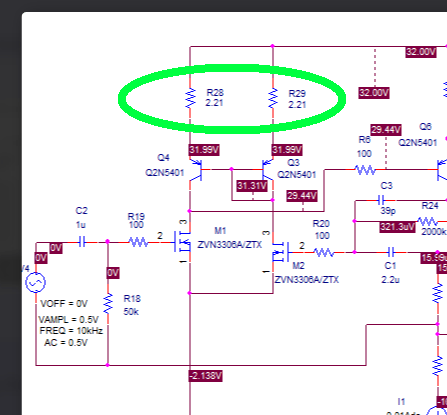The width and height of the screenshot is (447, 415).
Task: Click the M2 MOSFET symbol
Action: click(x=280, y=252)
